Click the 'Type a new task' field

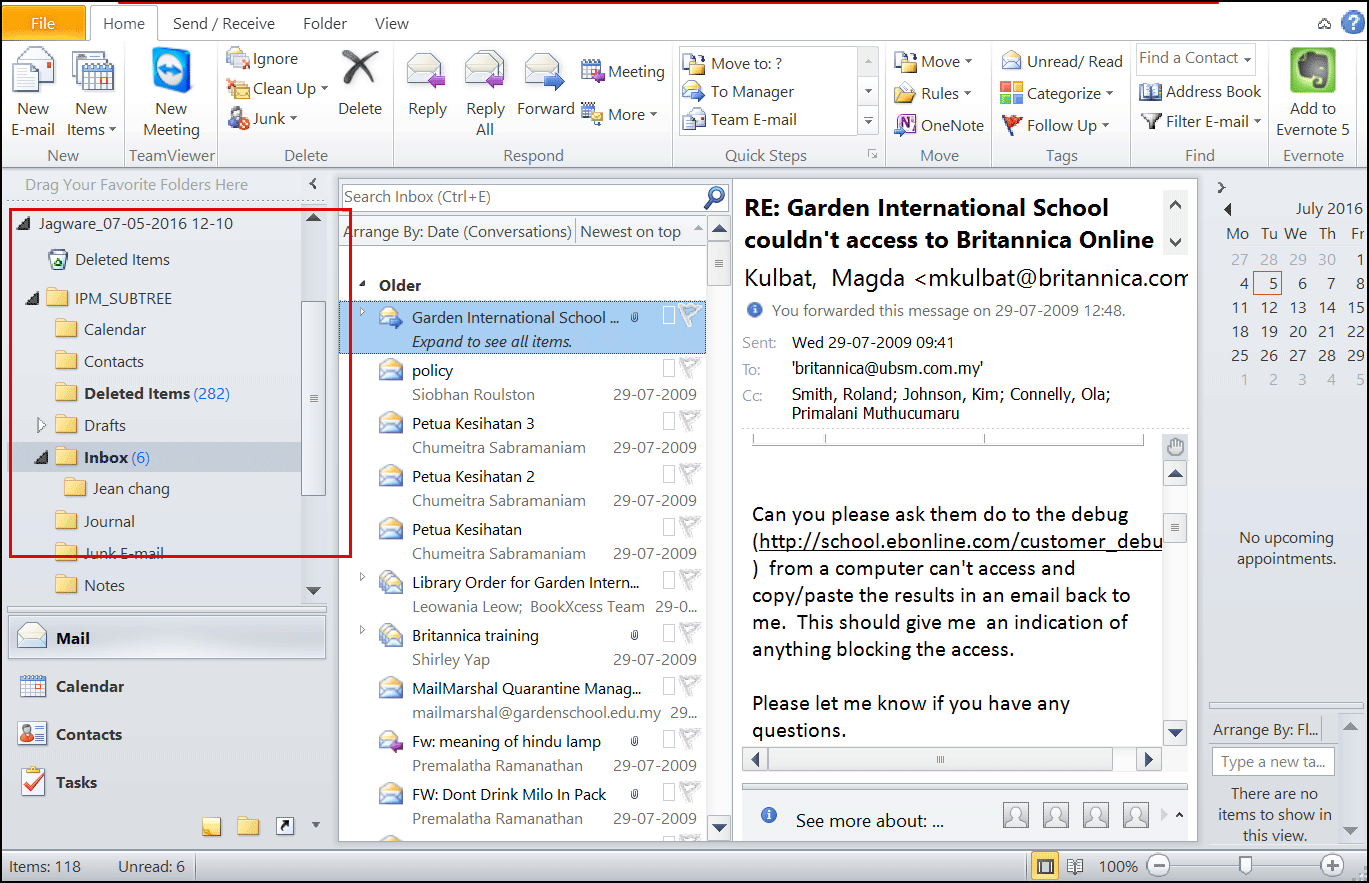[x=1273, y=762]
